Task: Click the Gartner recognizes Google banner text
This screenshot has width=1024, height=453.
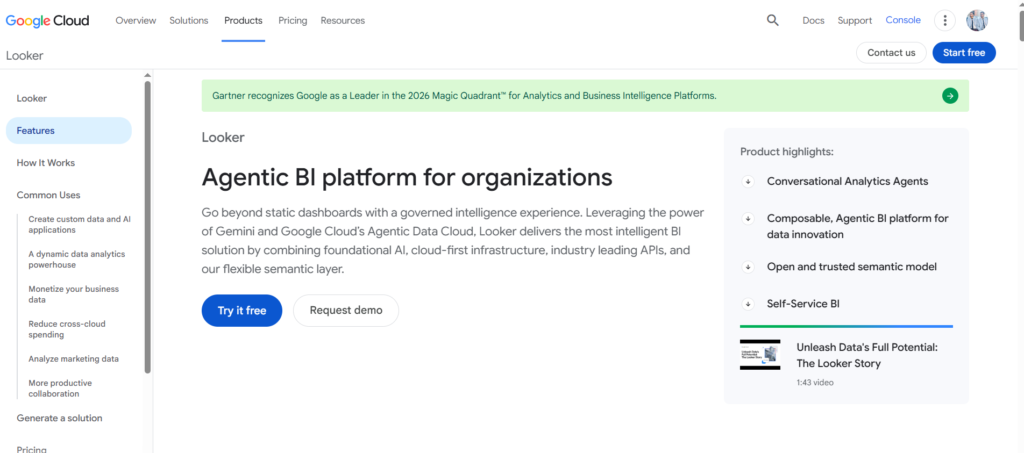Action: 464,96
